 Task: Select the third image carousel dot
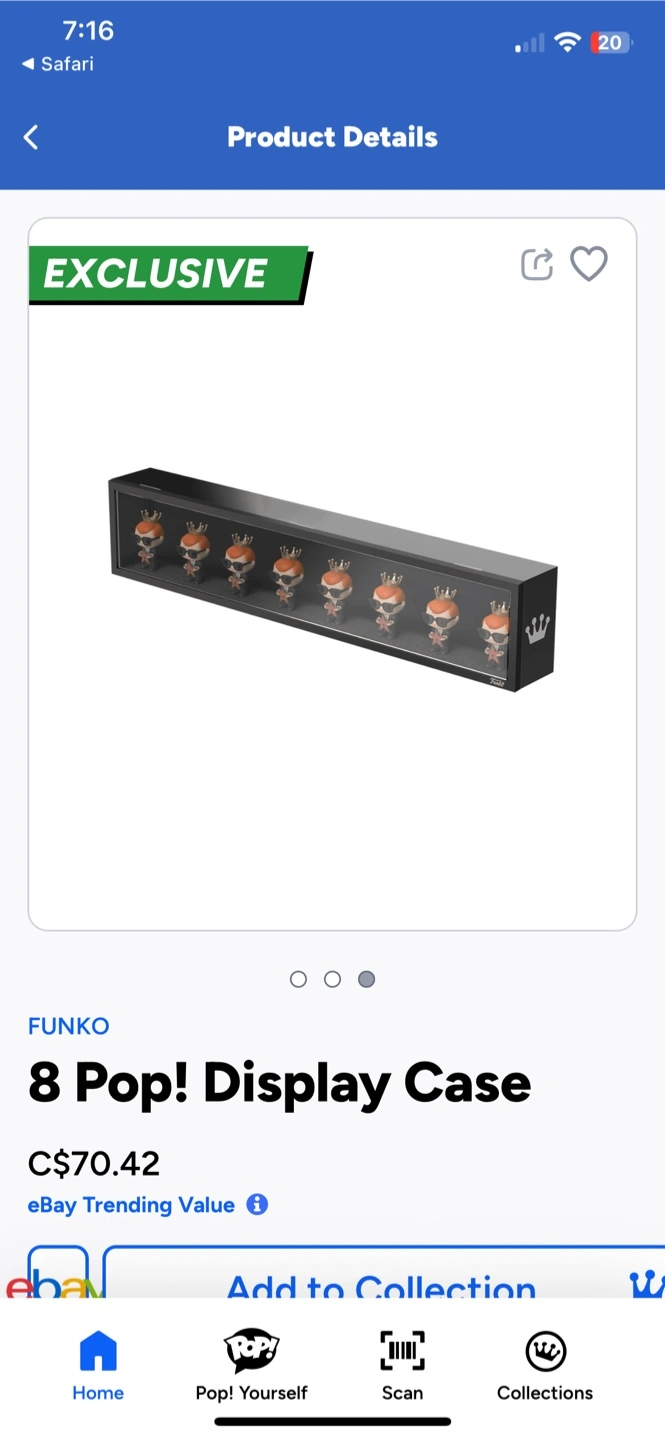coord(367,979)
